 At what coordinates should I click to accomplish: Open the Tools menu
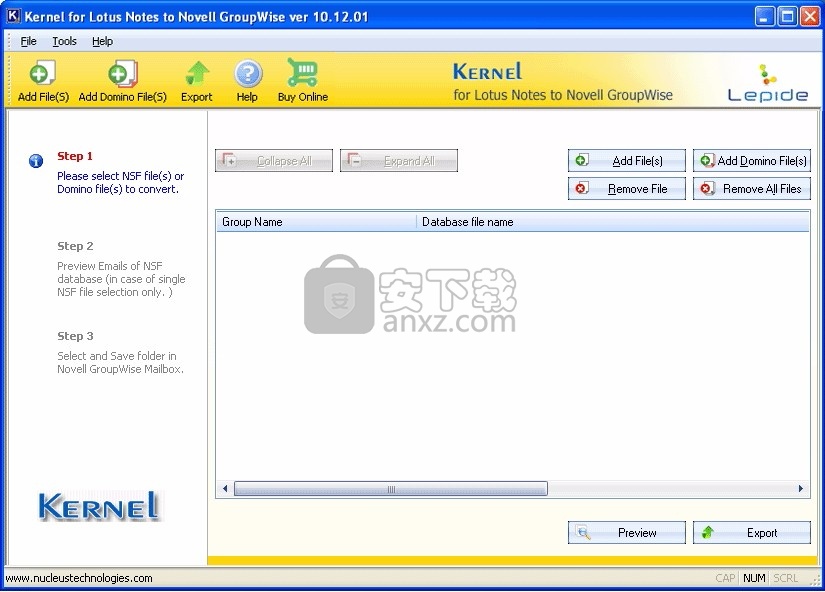pos(64,41)
